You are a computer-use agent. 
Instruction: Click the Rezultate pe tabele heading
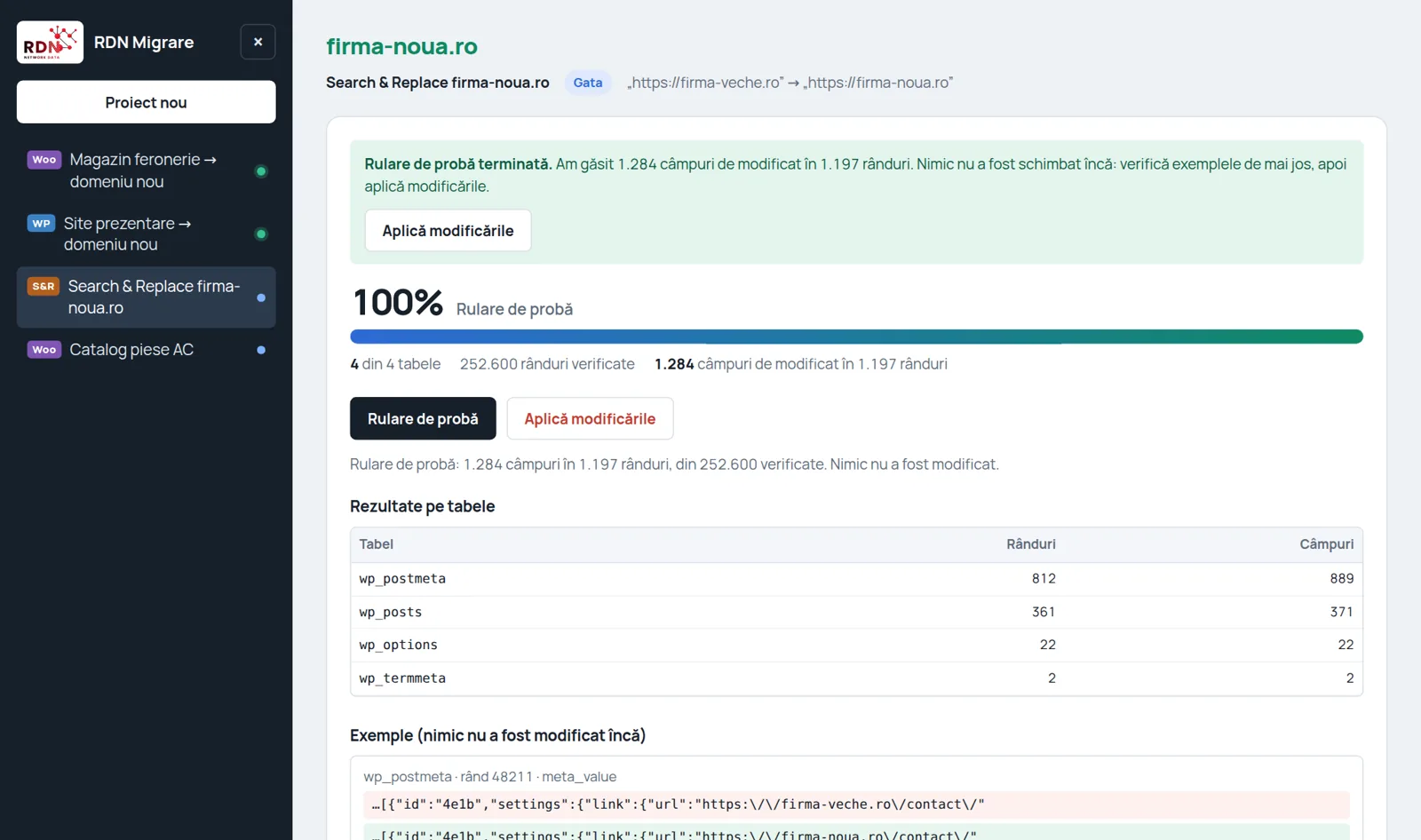pos(423,506)
